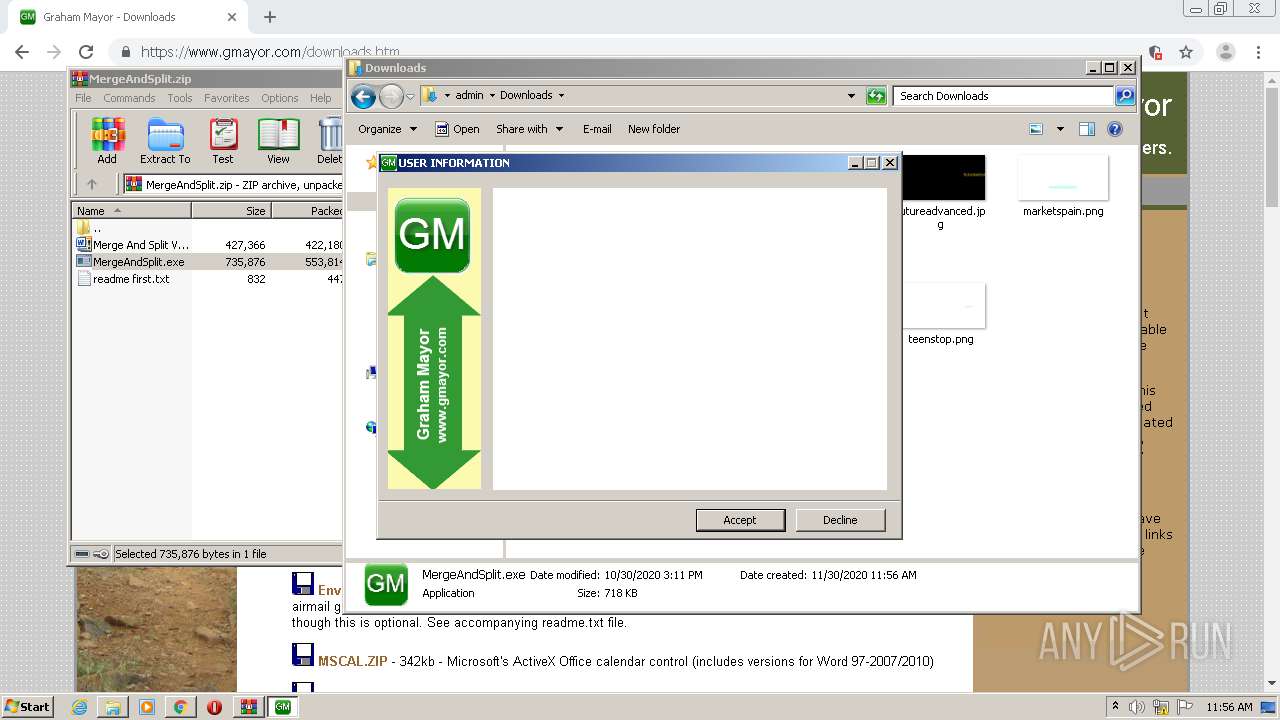Open the Organize dropdown in Explorer
This screenshot has height=720, width=1280.
point(387,129)
